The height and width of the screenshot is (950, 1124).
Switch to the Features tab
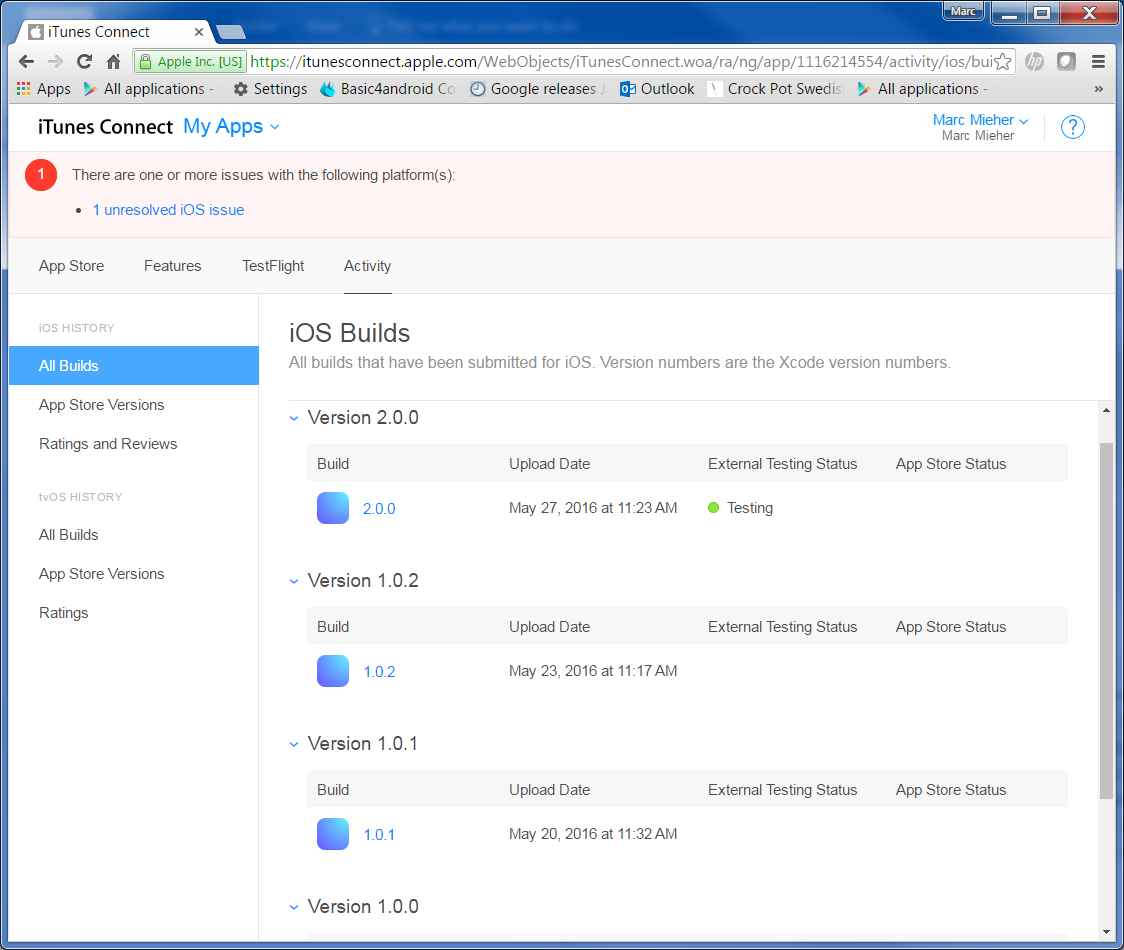pos(173,266)
